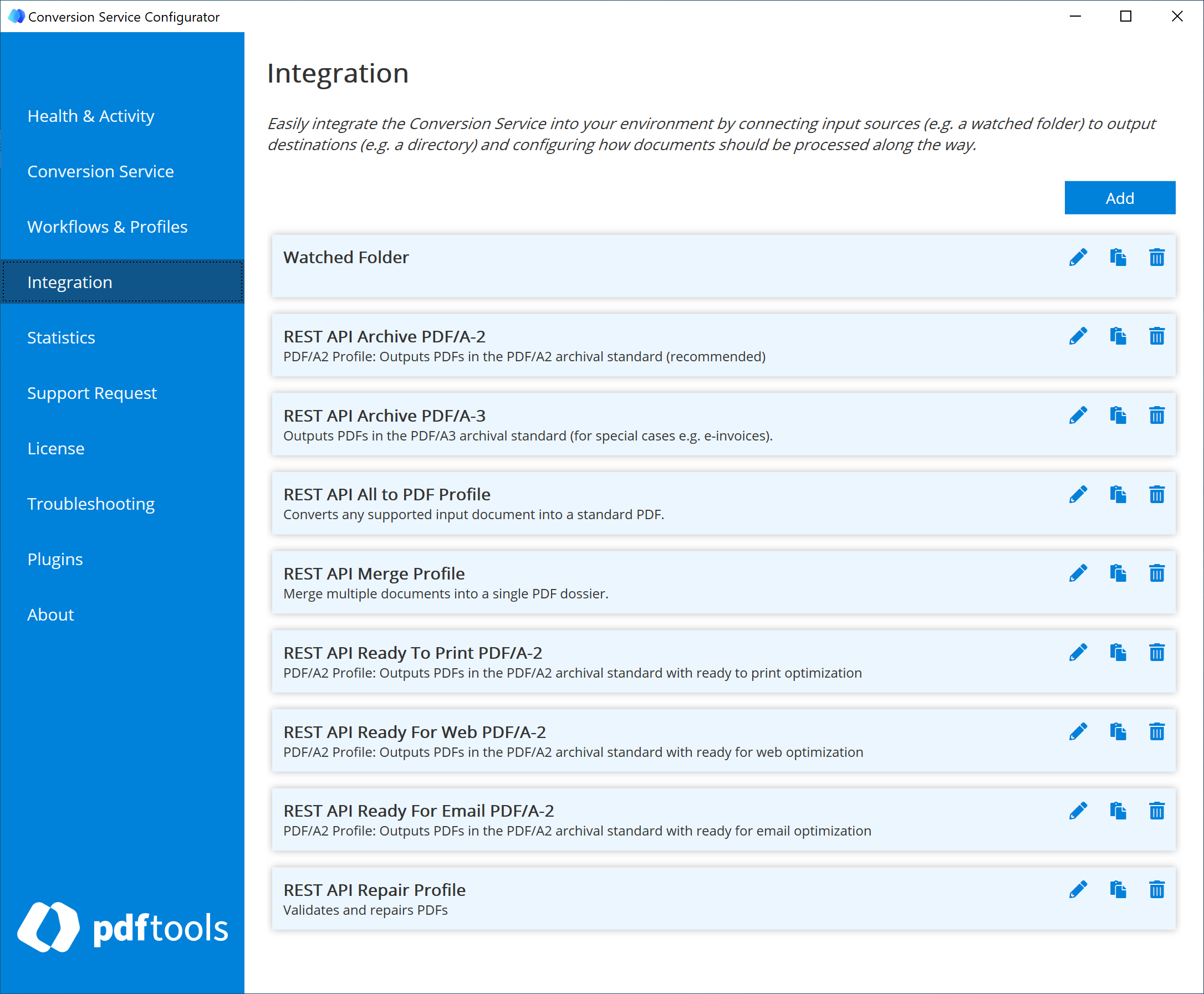This screenshot has width=1204, height=994.
Task: Click 'Validates and repairs PDFs' description
Action: [365, 910]
